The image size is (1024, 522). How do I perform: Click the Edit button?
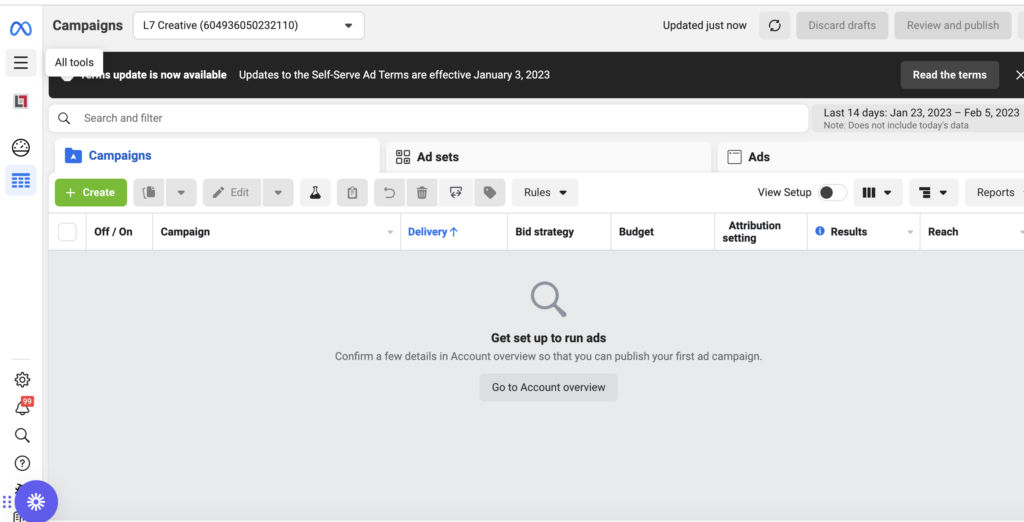click(232, 193)
